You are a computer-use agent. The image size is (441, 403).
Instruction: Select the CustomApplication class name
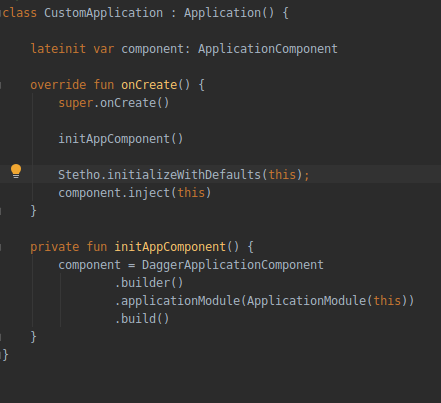click(x=104, y=13)
